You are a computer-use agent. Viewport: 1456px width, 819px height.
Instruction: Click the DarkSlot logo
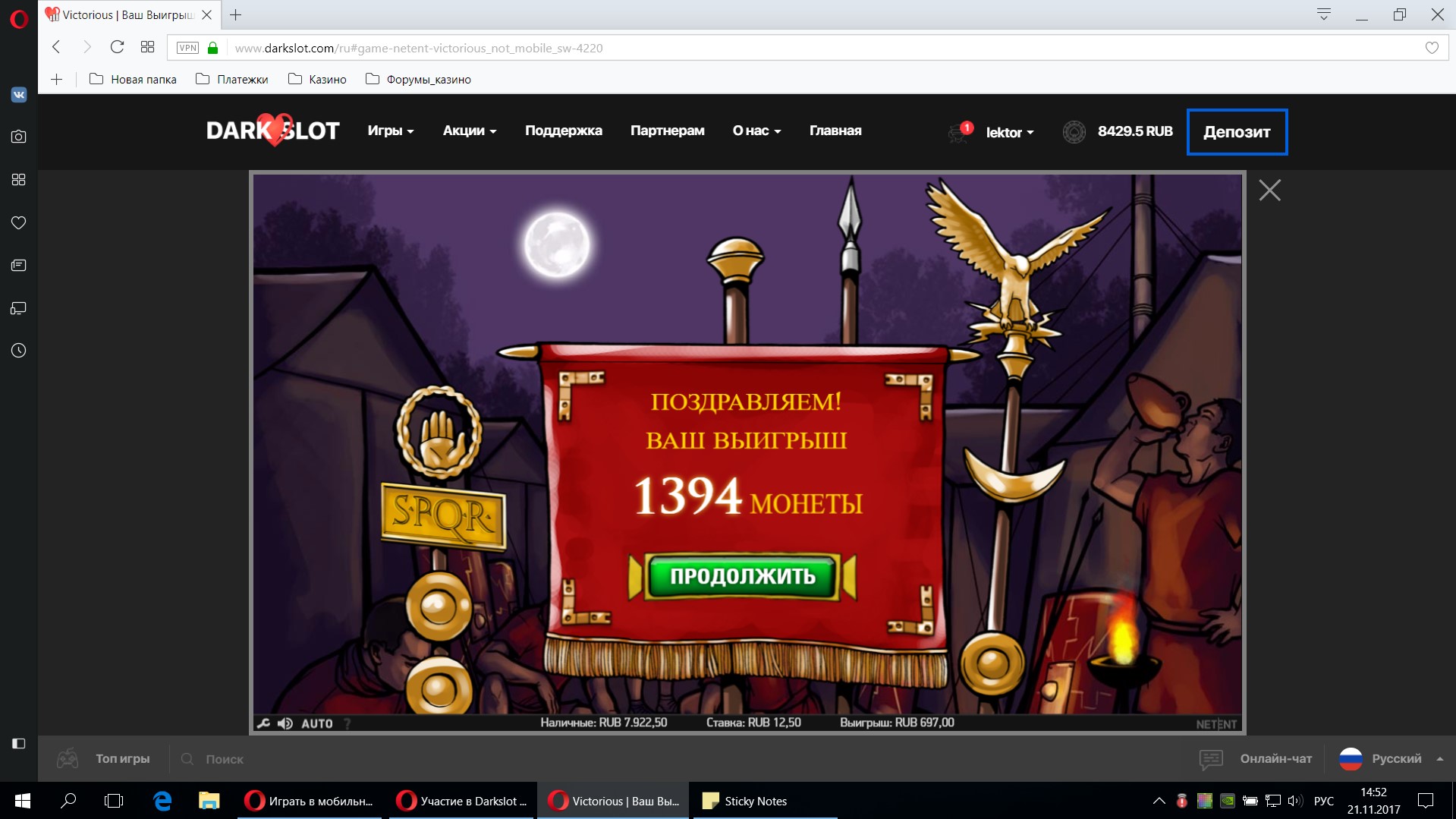pos(273,131)
